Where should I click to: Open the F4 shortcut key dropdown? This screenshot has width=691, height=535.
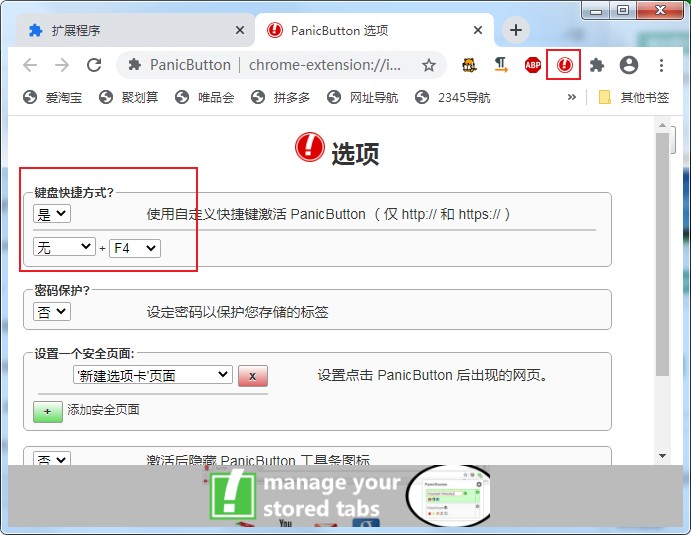(135, 248)
